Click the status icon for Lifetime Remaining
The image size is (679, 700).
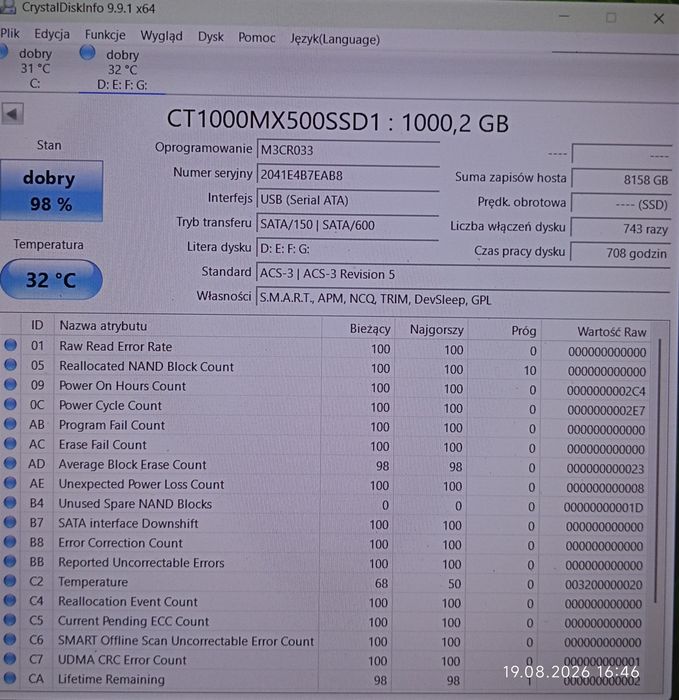tap(10, 678)
